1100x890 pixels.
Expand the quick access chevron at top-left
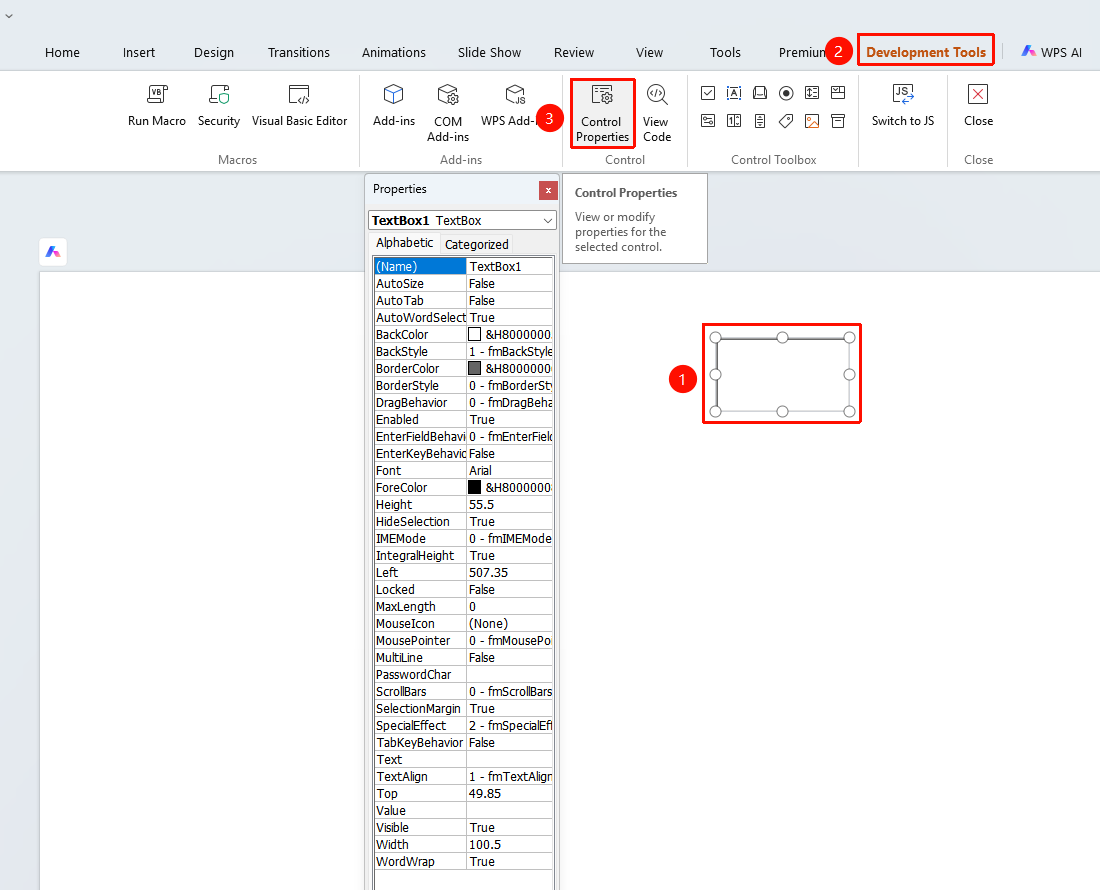pos(9,15)
